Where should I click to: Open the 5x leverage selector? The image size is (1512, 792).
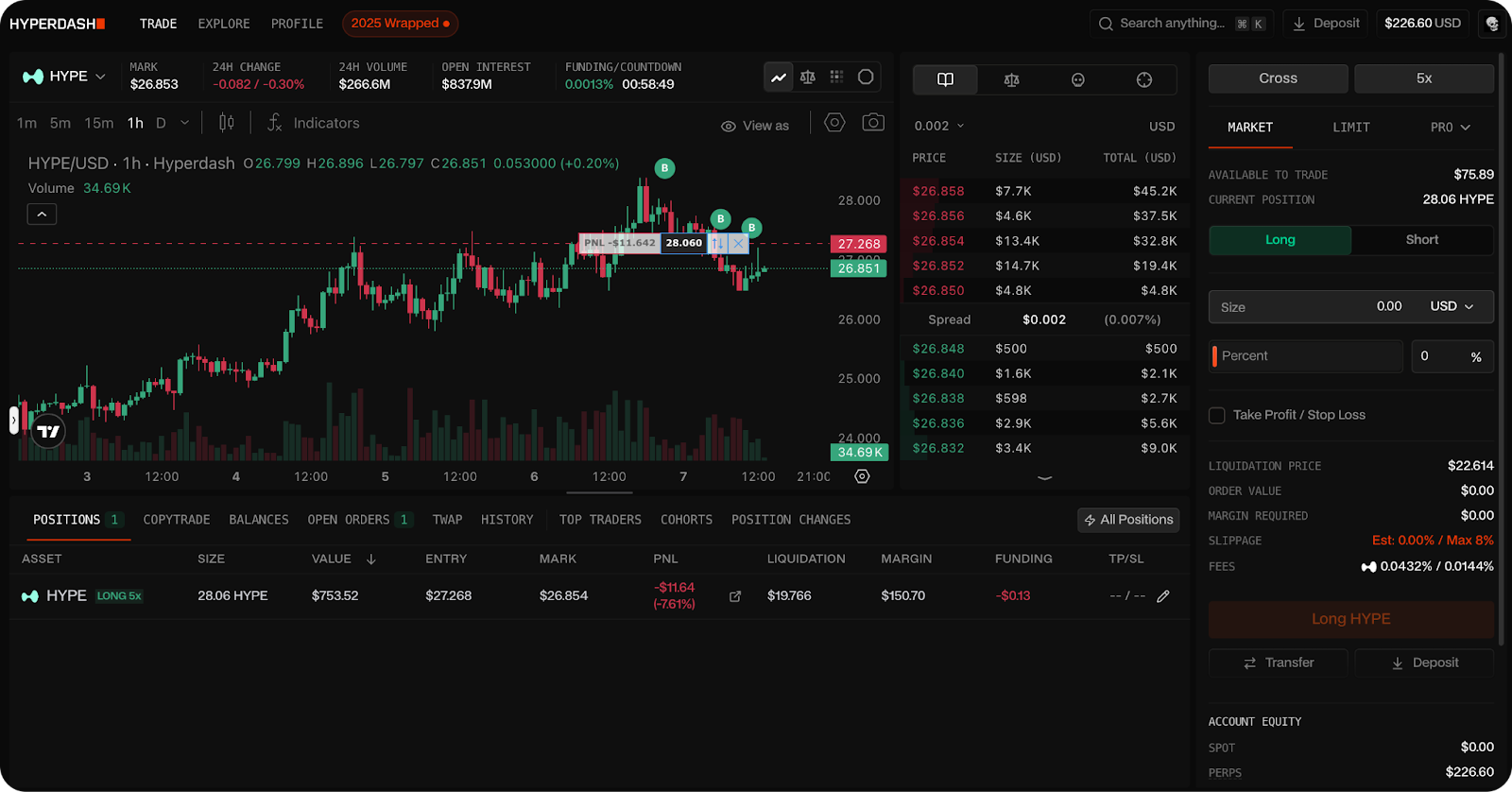coord(1424,78)
